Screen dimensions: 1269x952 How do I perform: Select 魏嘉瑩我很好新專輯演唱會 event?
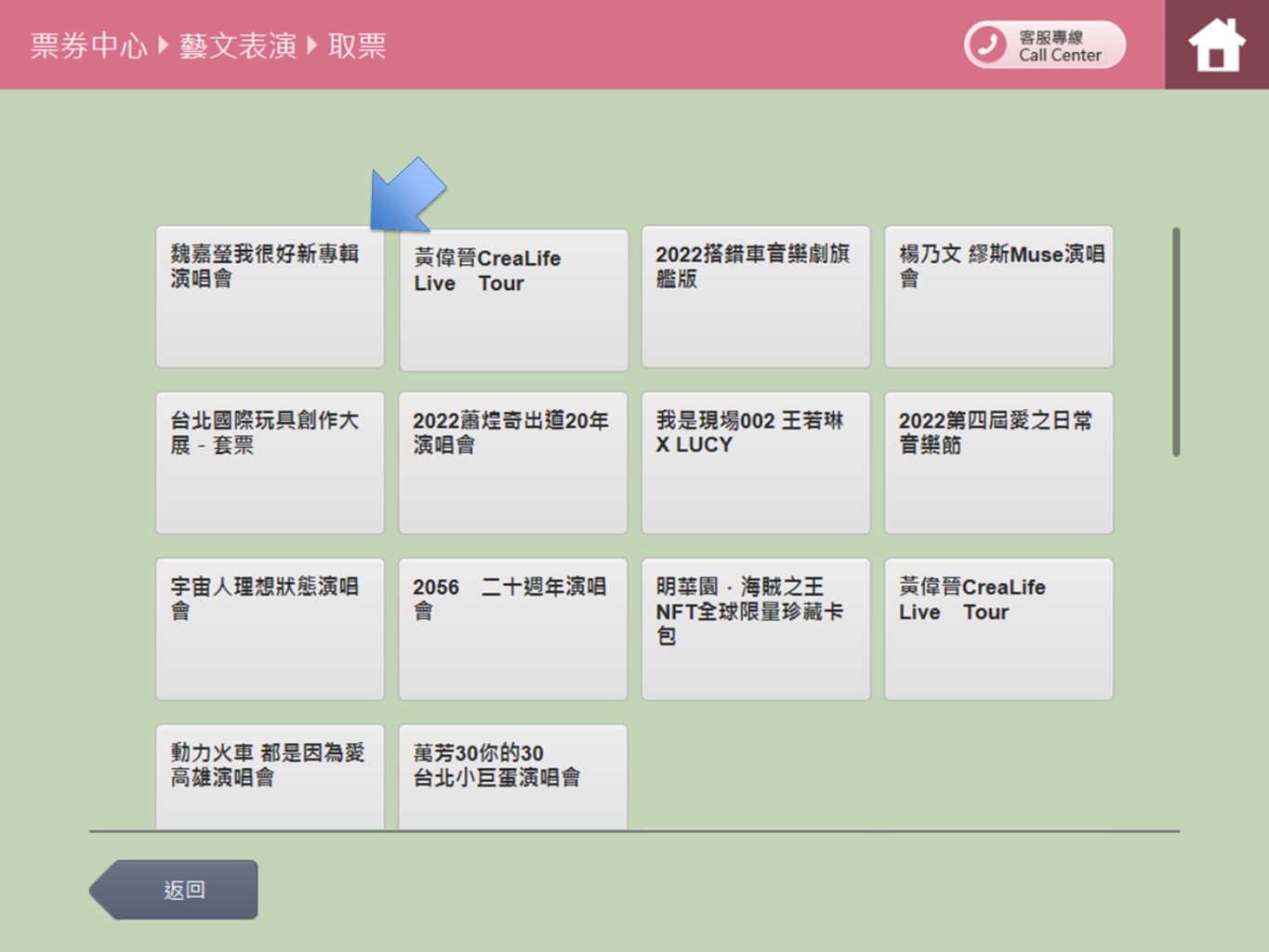[270, 297]
